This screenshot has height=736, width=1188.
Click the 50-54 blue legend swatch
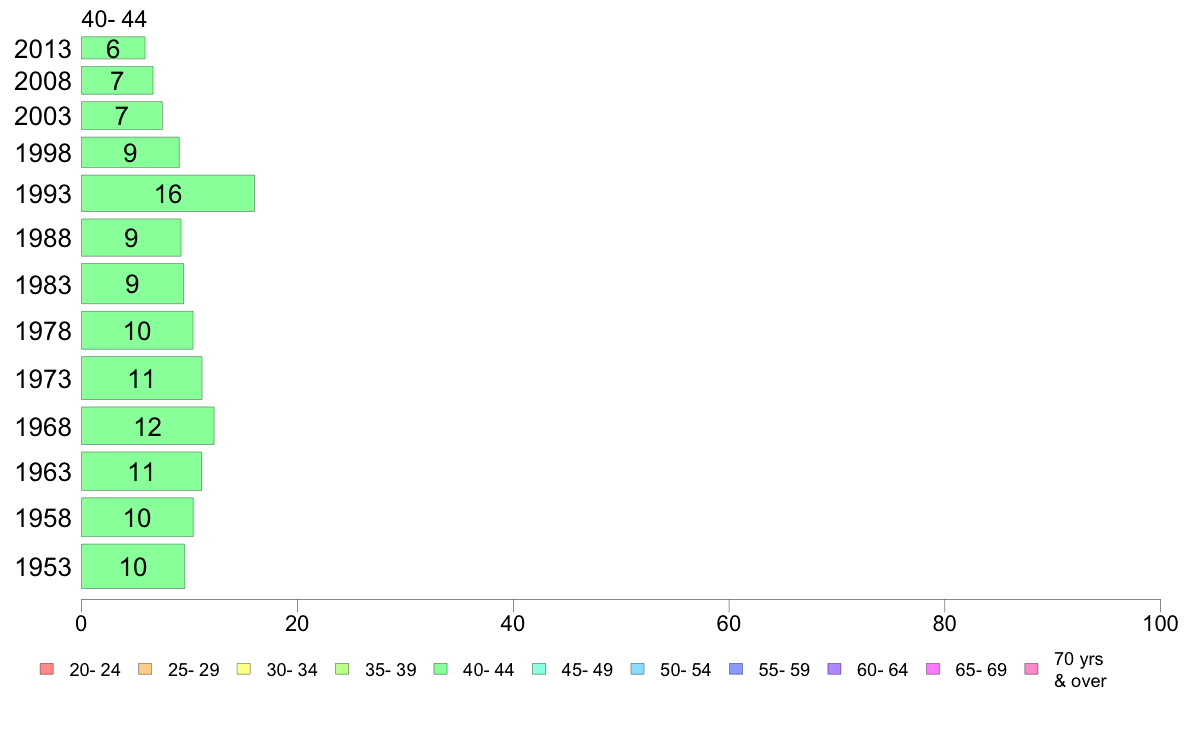[637, 669]
